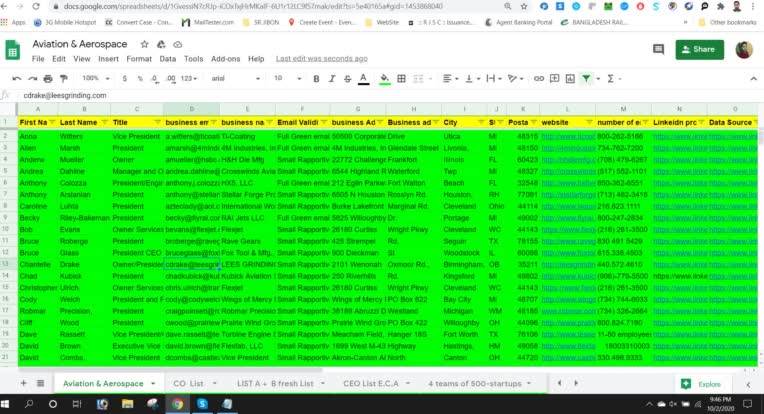The width and height of the screenshot is (764, 414).
Task: Open filter dropdown on City column
Action: point(481,122)
